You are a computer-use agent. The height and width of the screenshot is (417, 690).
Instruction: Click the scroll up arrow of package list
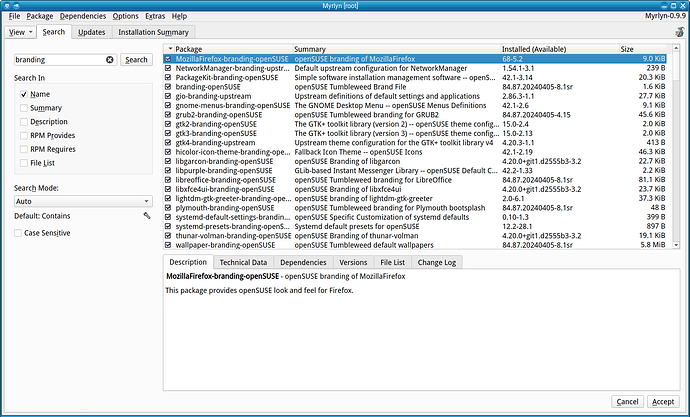tap(676, 48)
